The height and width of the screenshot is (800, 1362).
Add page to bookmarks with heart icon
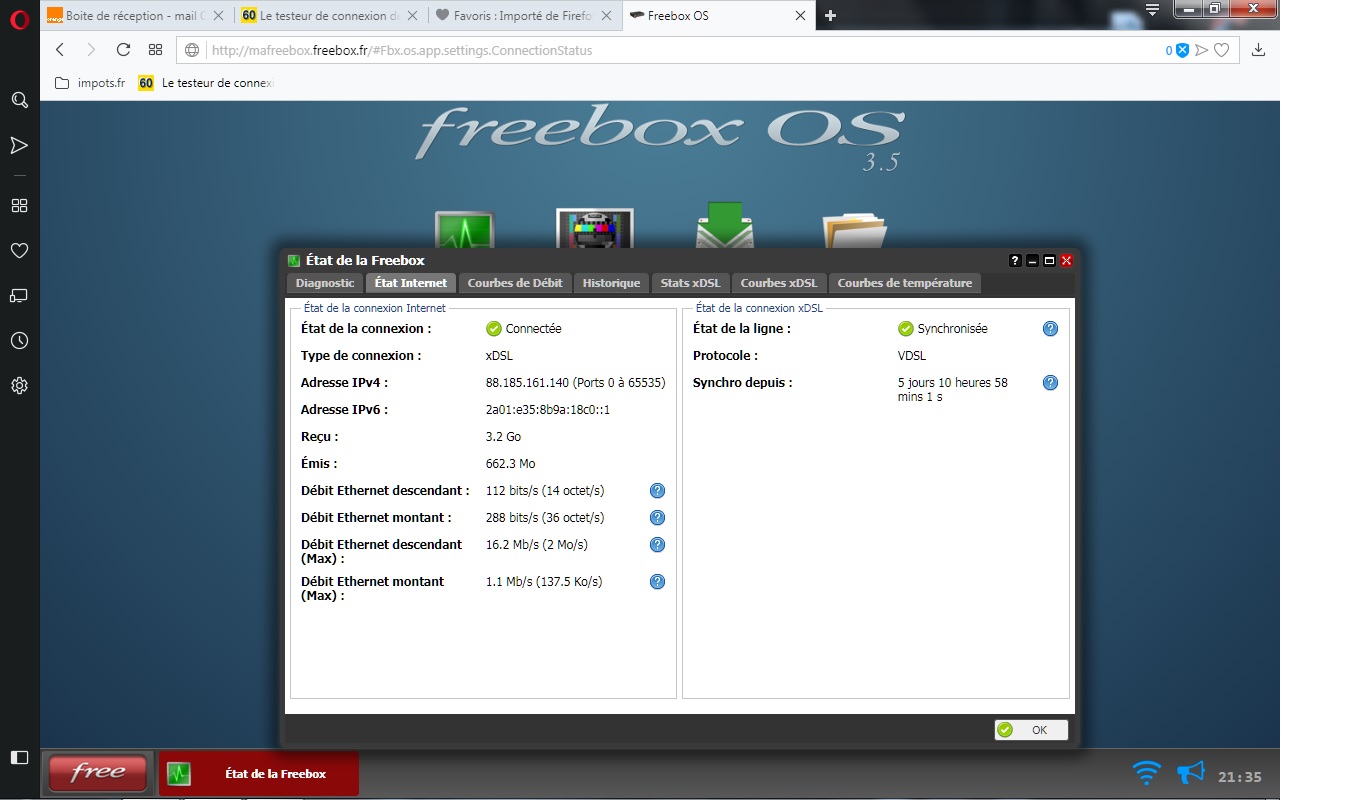coord(1221,50)
